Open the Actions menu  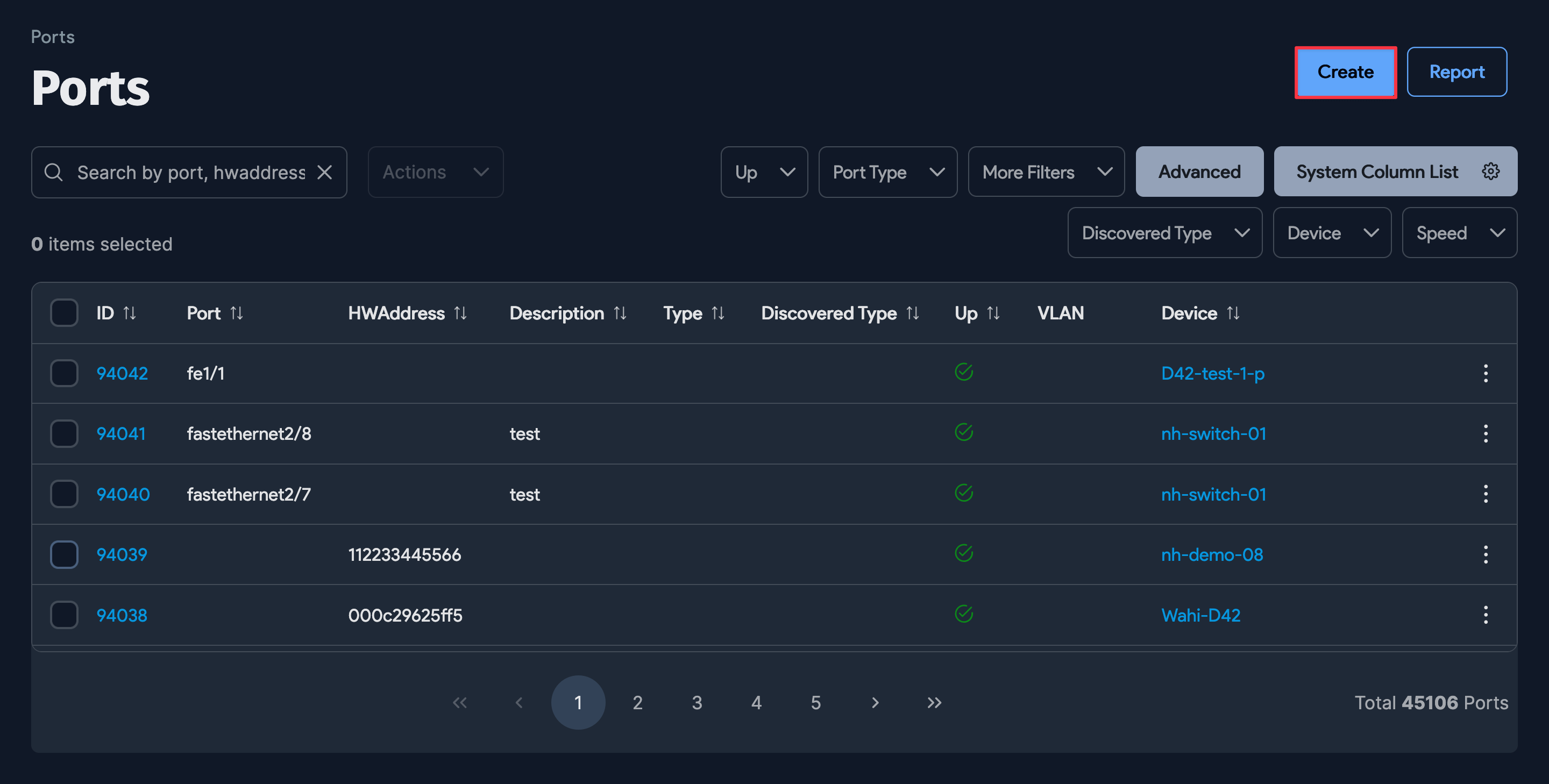(435, 172)
